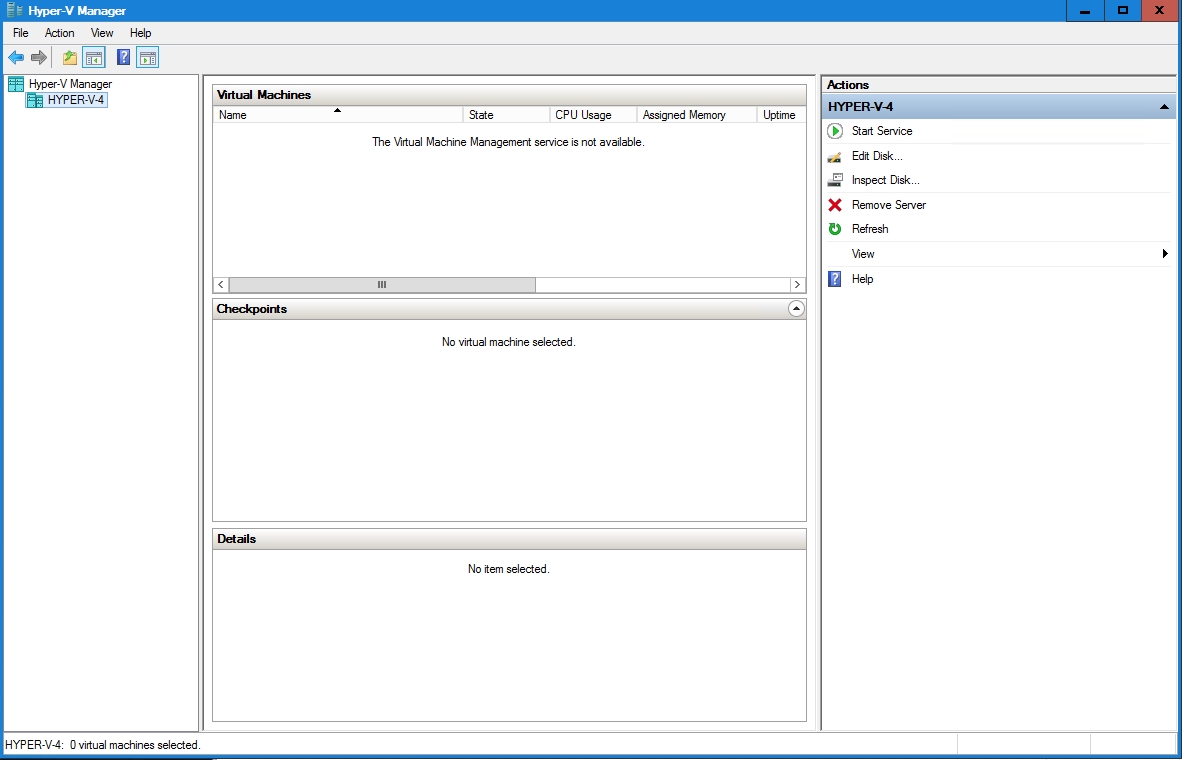
Task: Minimize the Hyper-V Manager window
Action: [x=1086, y=11]
